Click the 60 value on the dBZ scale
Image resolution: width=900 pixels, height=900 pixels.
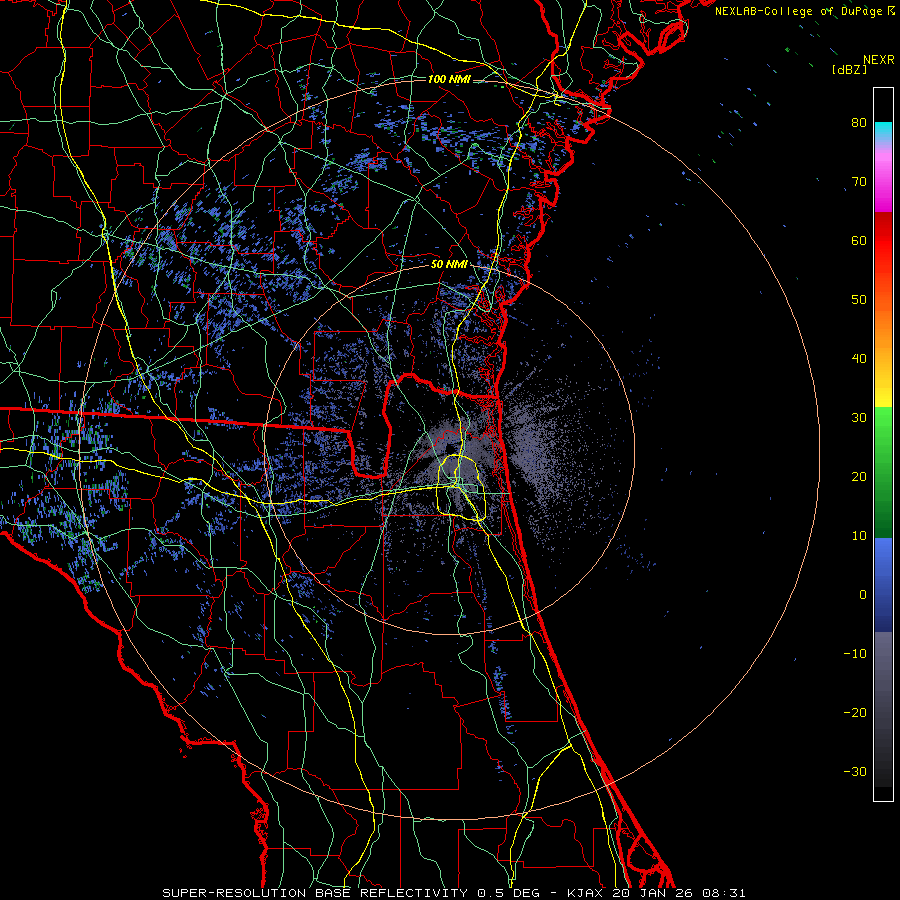point(859,240)
